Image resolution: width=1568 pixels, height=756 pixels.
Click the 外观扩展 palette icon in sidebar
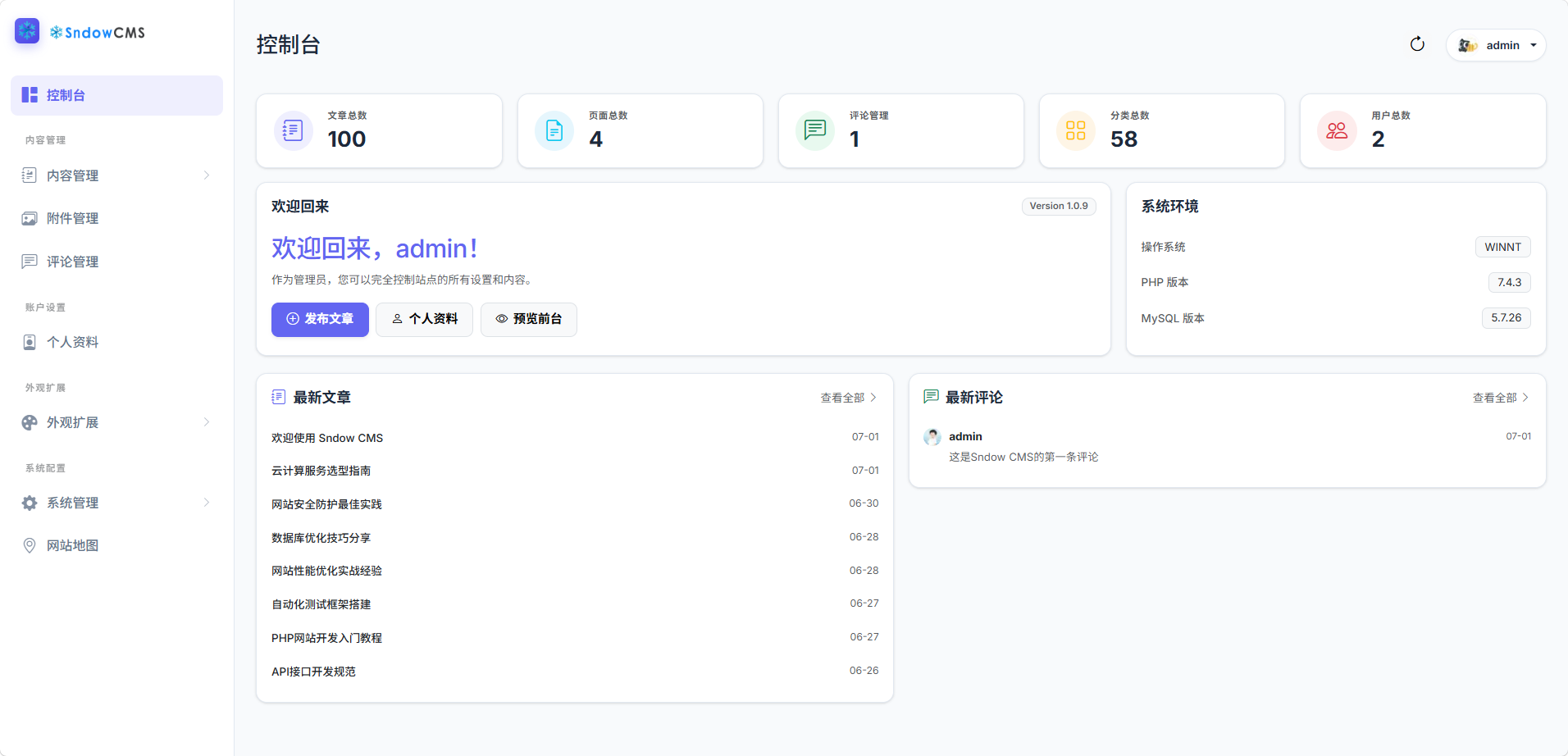[30, 422]
